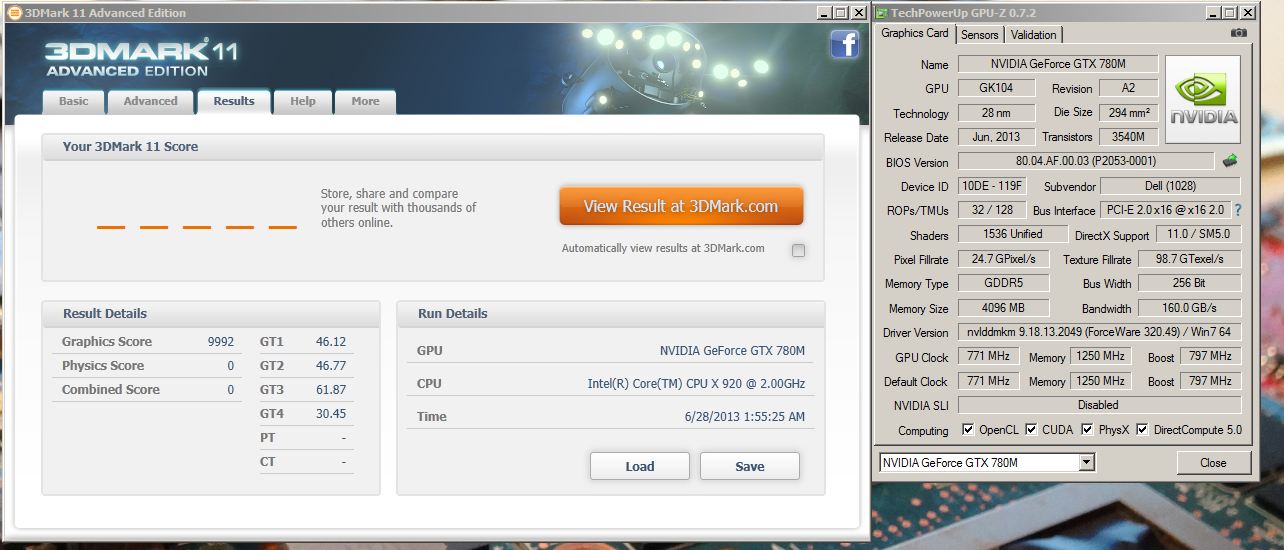The height and width of the screenshot is (550, 1284).
Task: Toggle Automatically view results at 3DMark.com
Action: point(798,250)
